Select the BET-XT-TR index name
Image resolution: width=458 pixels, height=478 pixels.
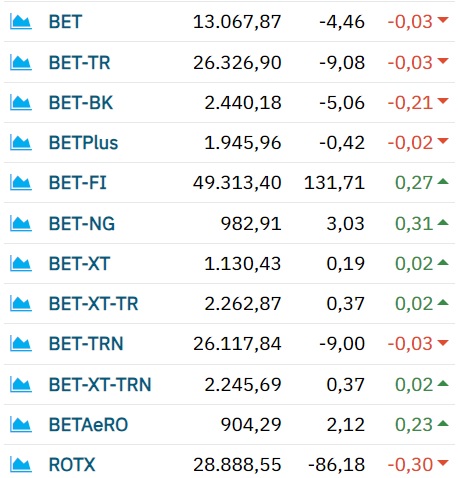[93, 304]
